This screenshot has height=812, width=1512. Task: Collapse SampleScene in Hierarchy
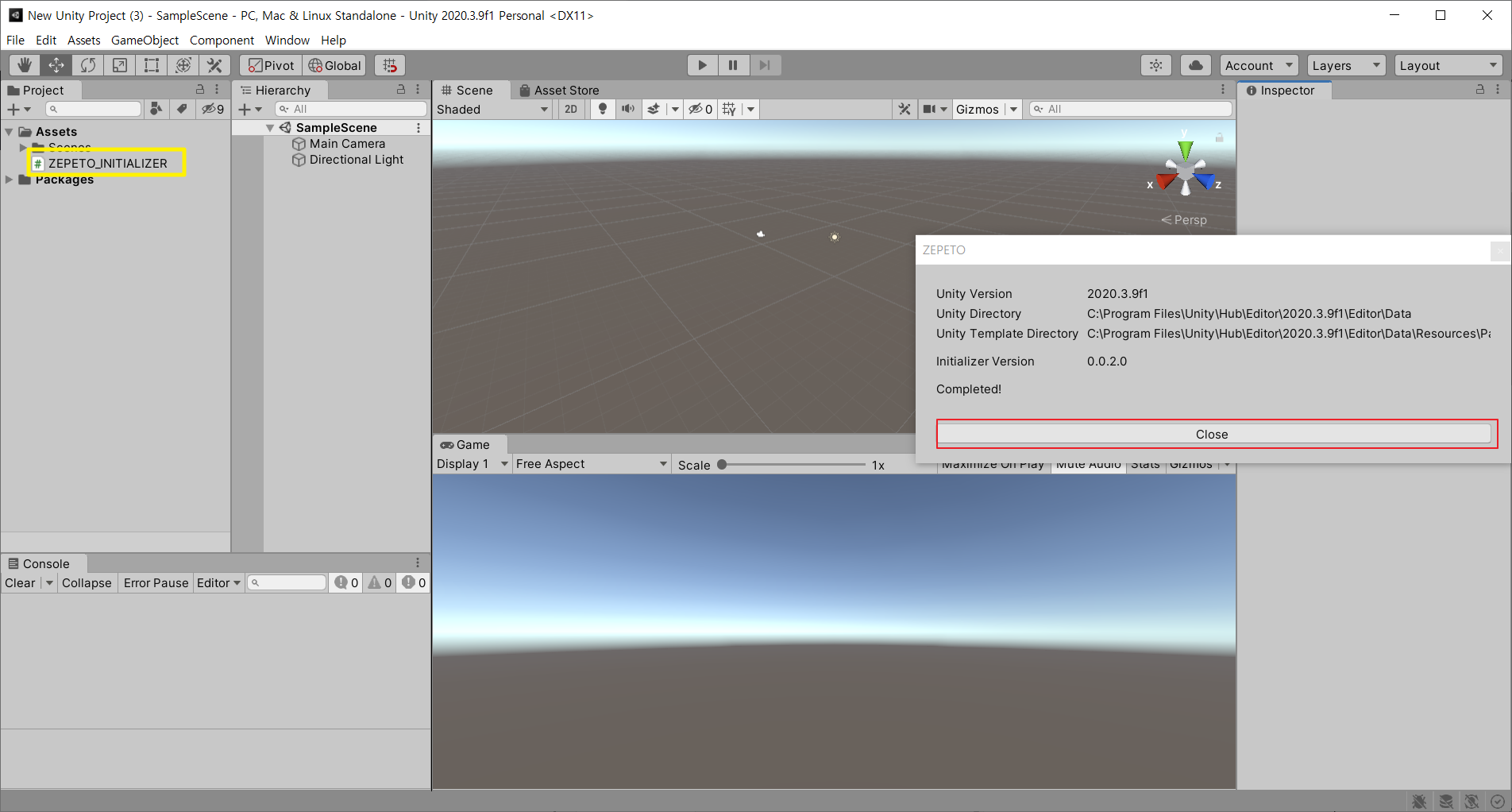269,127
